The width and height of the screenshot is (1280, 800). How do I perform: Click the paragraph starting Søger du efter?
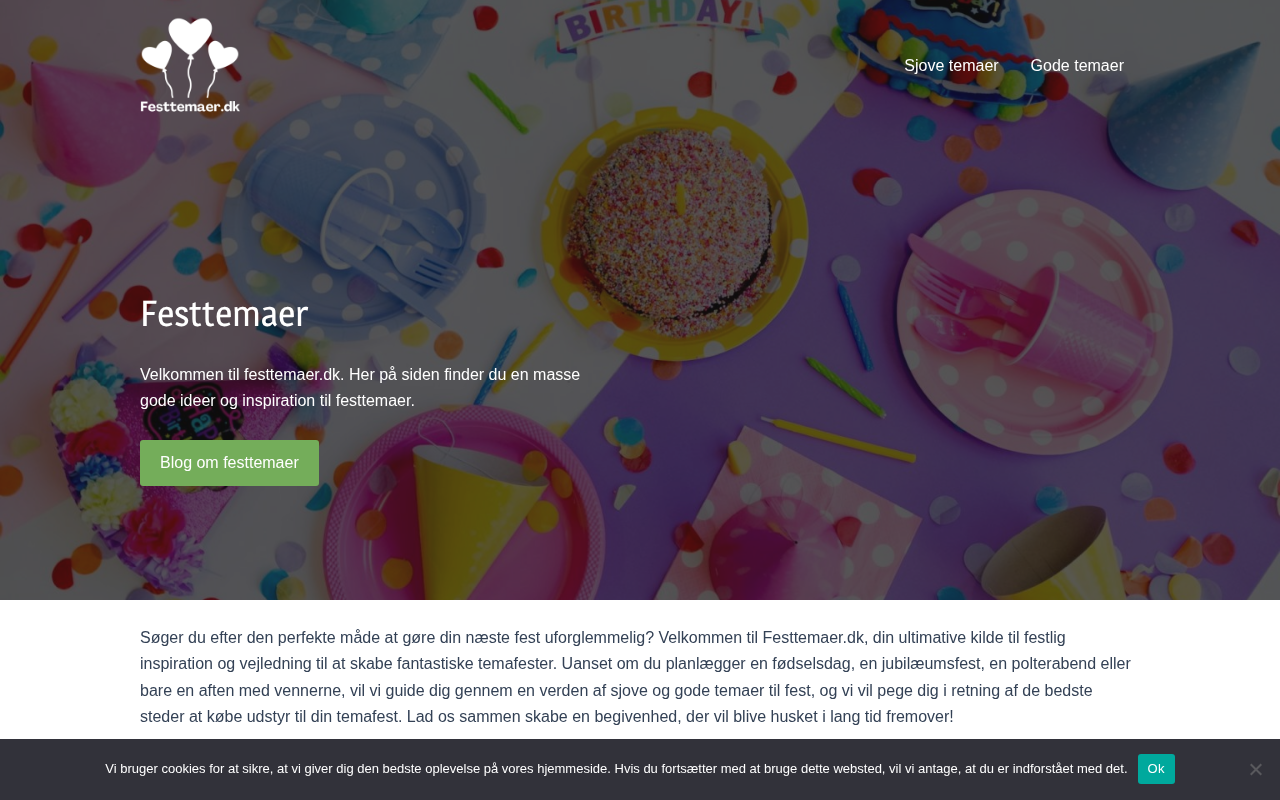coord(636,677)
